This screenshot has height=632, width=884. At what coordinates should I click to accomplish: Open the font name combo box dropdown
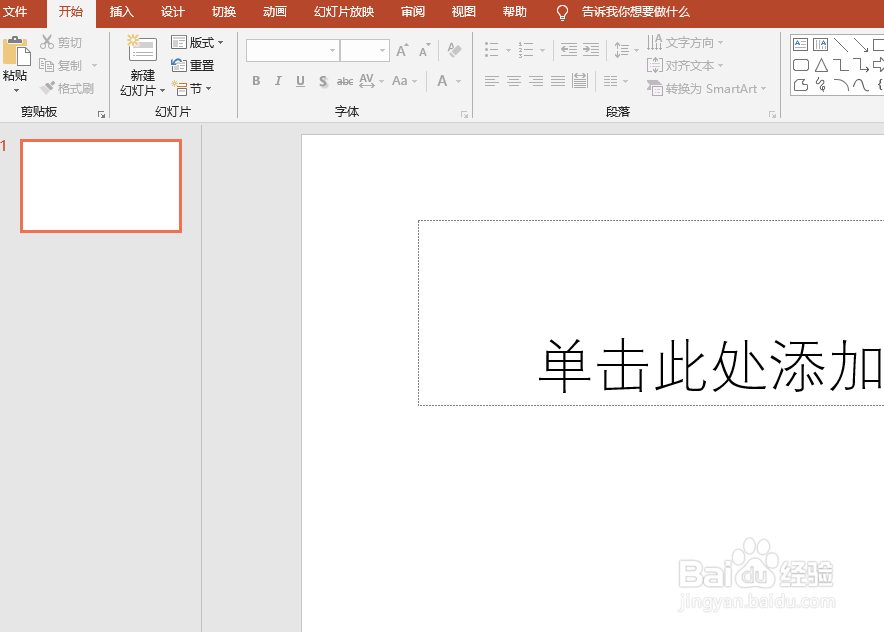point(333,50)
